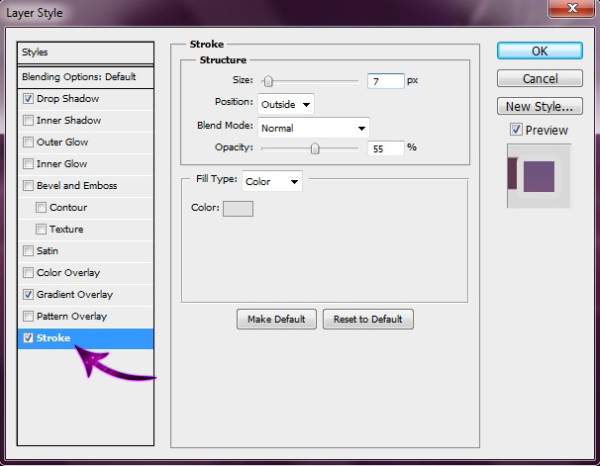Click the Opacity slider handle
The image size is (600, 466).
[x=315, y=148]
